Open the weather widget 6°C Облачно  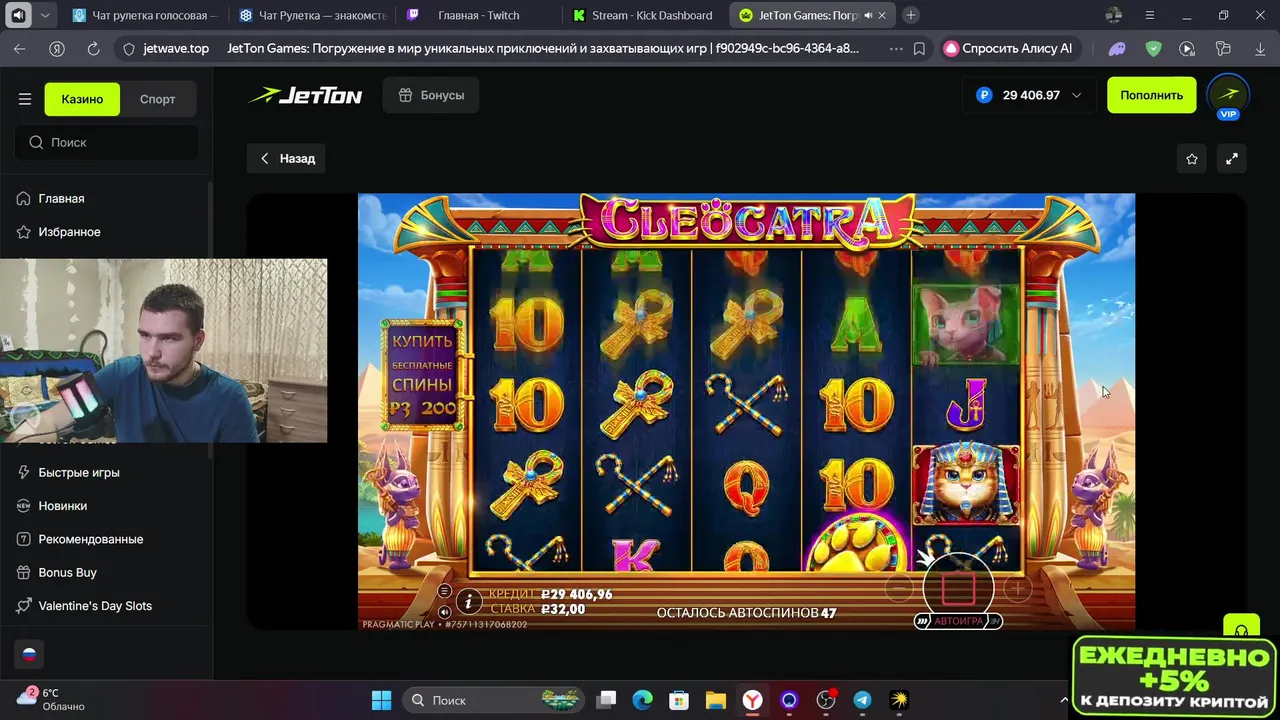50,699
